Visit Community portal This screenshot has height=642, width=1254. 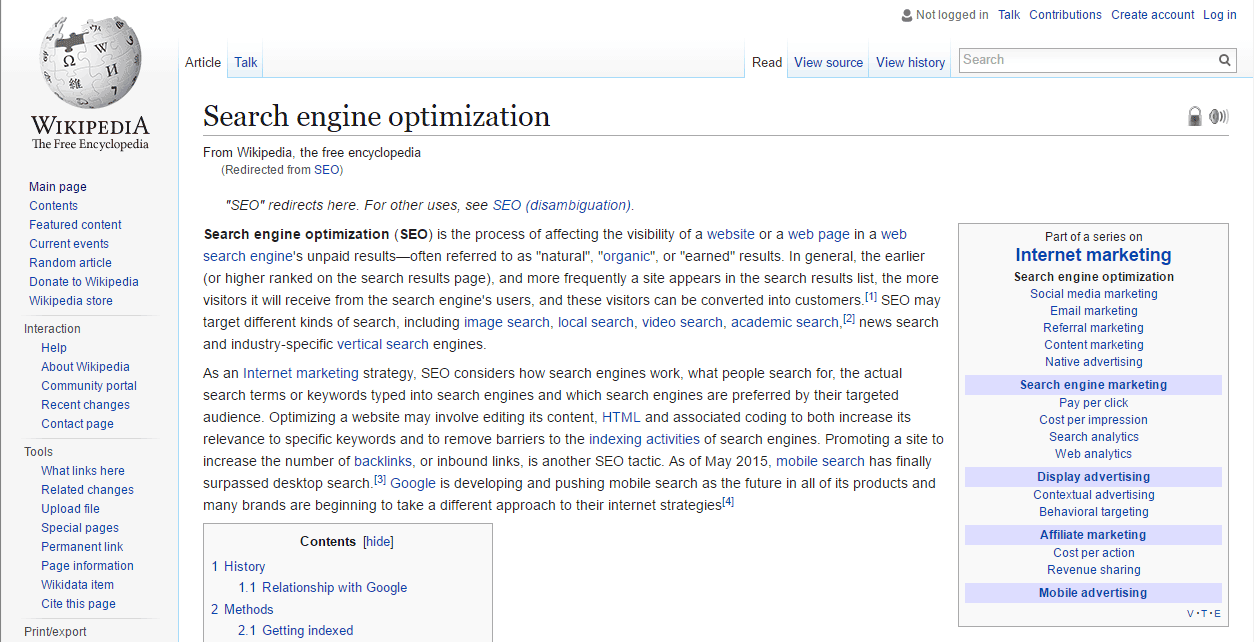89,386
